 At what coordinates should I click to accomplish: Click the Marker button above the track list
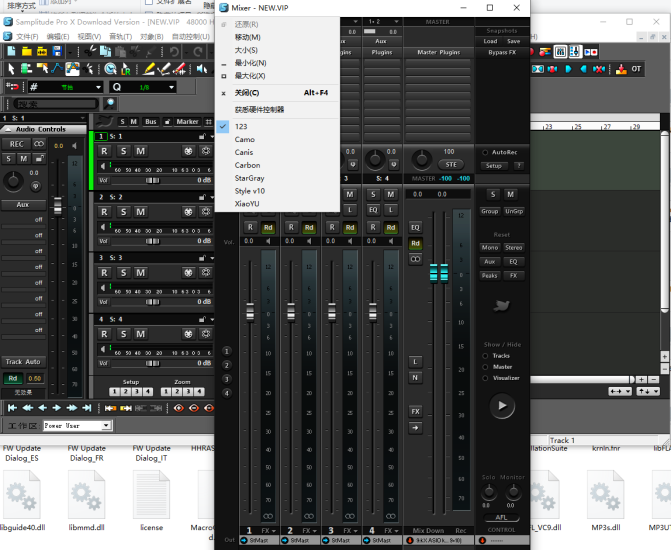click(187, 122)
